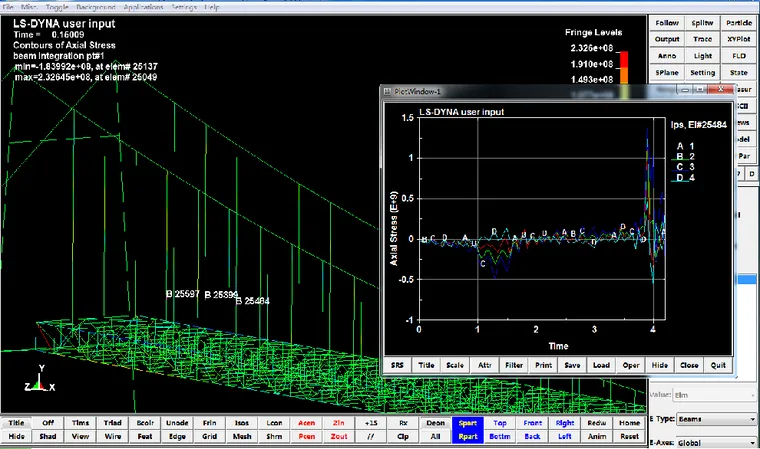Viewport: 760px width, 449px height.
Task: Click the Pcen button
Action: (x=306, y=436)
